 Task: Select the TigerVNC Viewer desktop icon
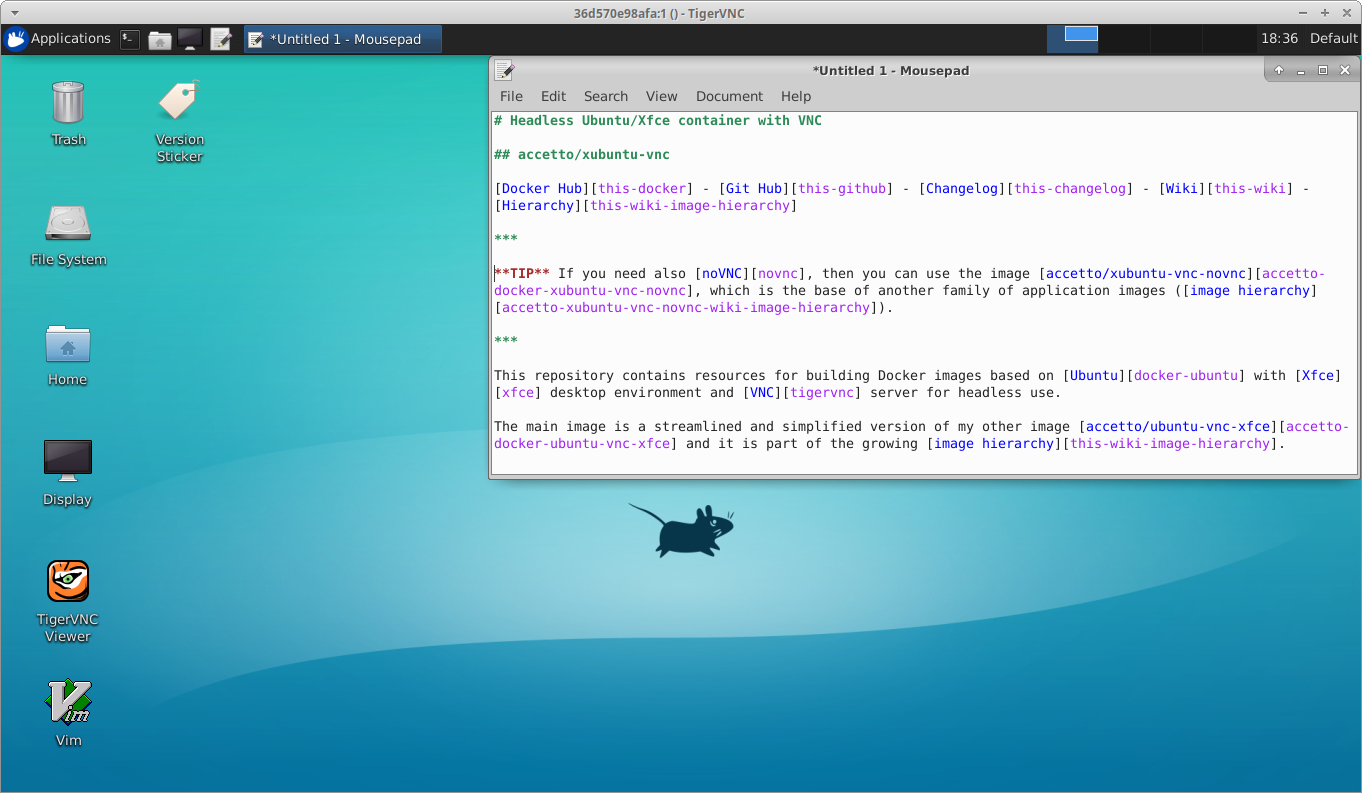coord(68,601)
